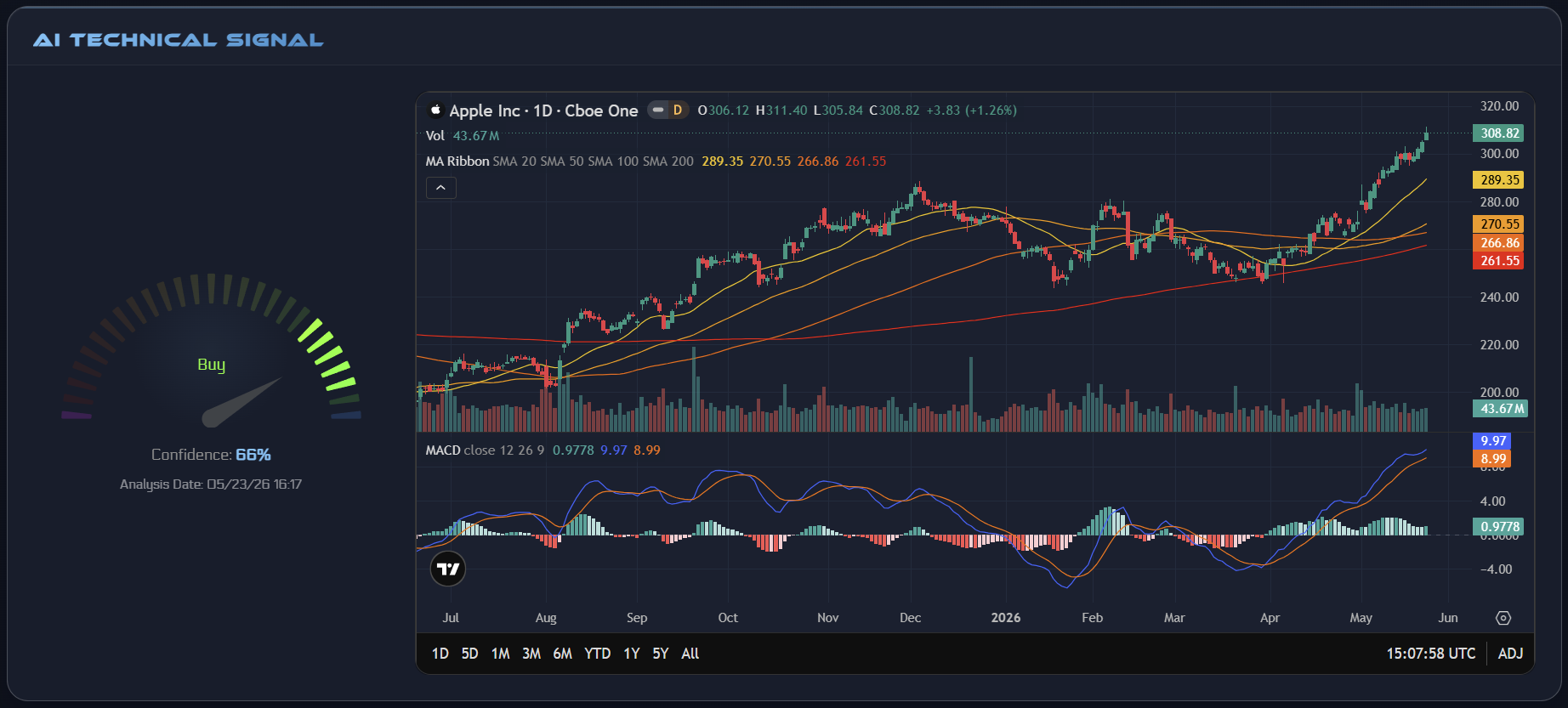Viewport: 1568px width, 708px height.
Task: Open chart settings gear icon
Action: 1503,618
